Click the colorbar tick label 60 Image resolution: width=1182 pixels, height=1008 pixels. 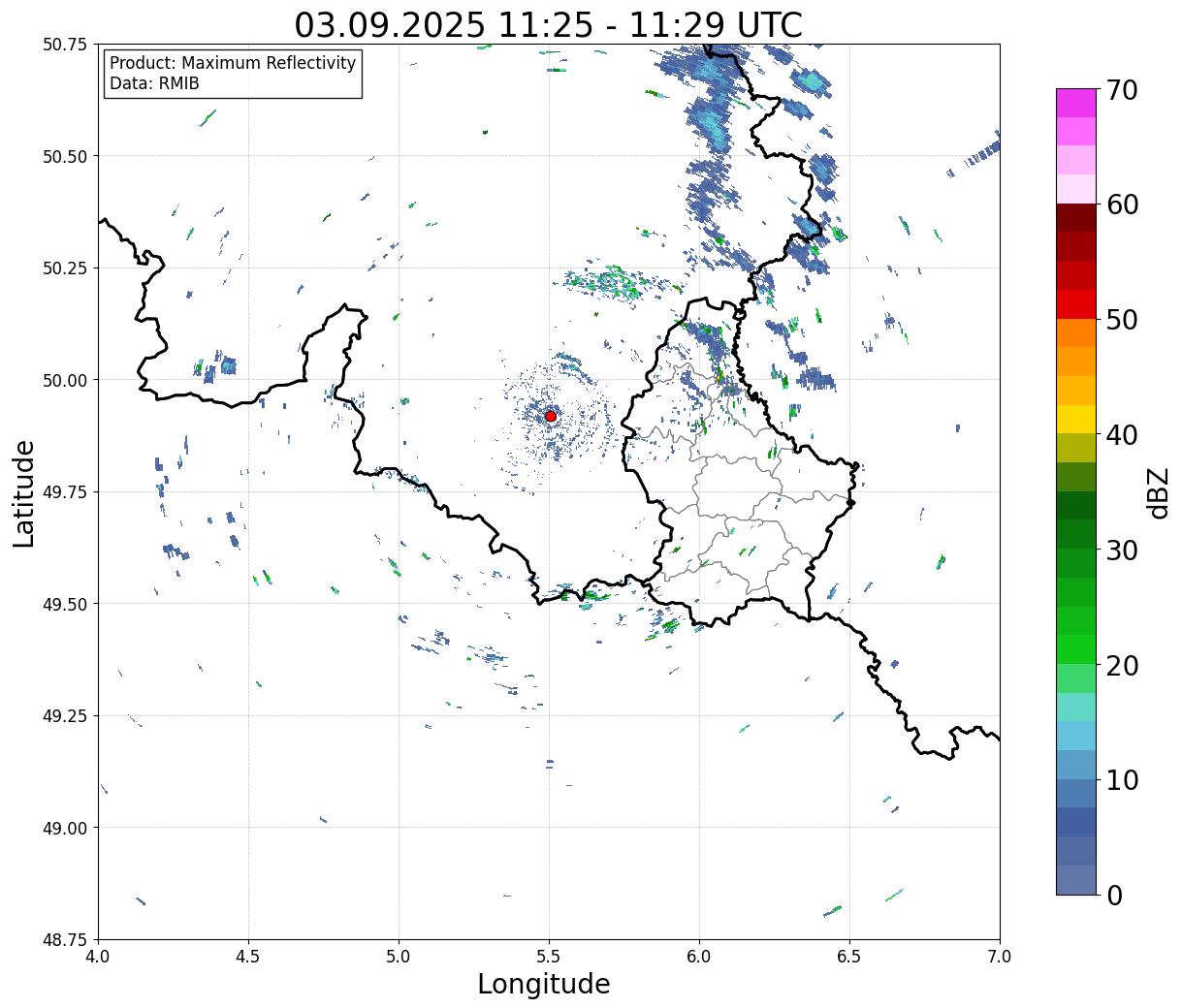click(1121, 205)
